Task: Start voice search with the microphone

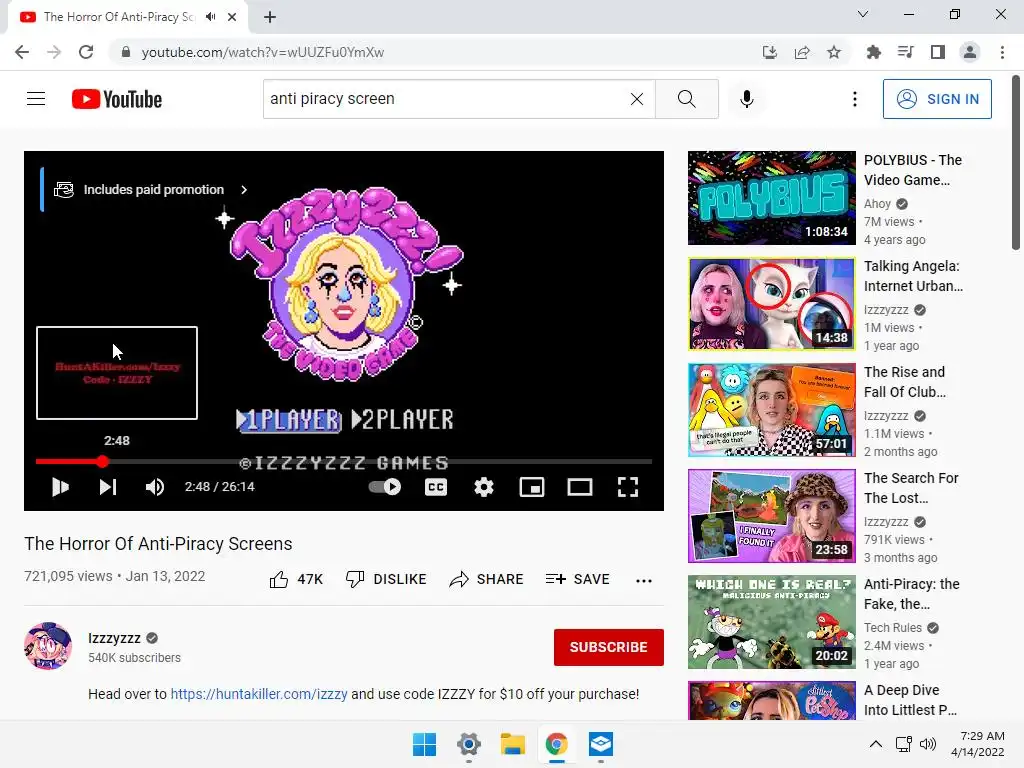Action: click(746, 99)
